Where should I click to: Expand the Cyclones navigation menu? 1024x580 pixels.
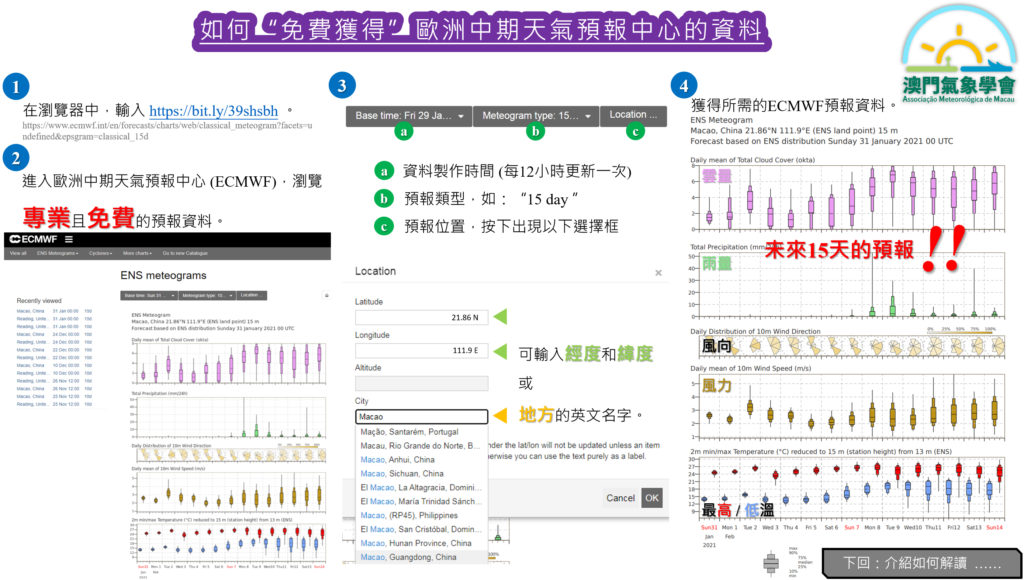click(100, 253)
